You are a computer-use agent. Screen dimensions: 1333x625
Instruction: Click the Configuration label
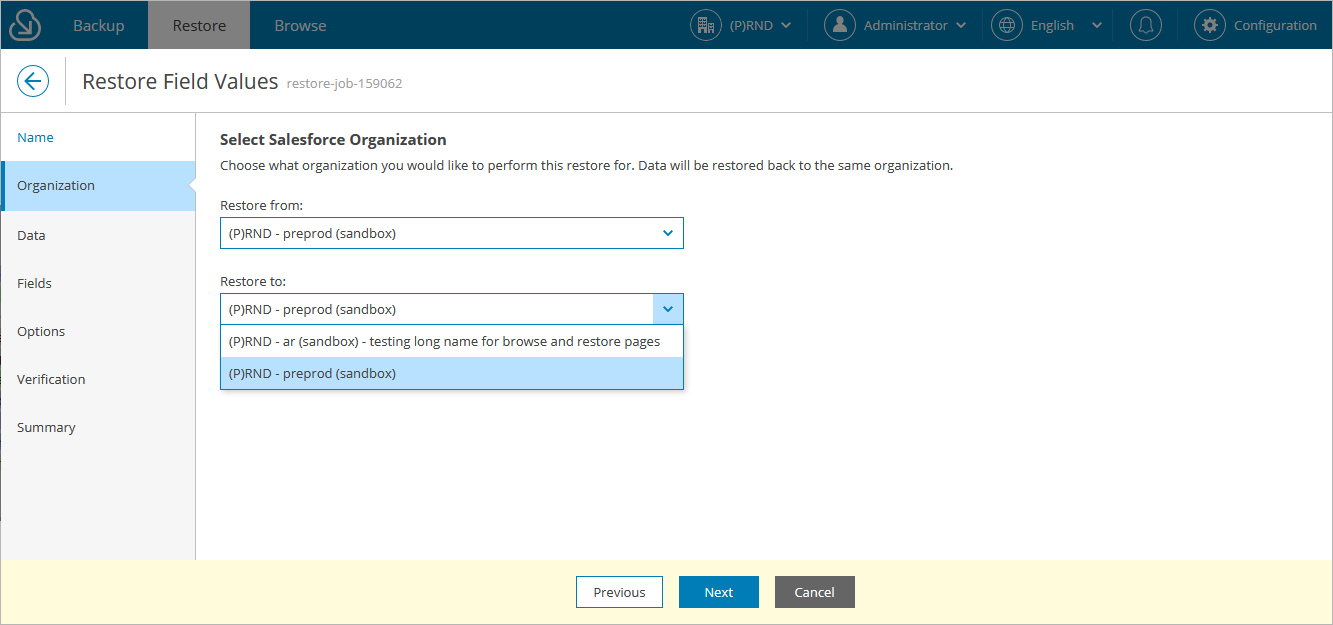point(1275,25)
